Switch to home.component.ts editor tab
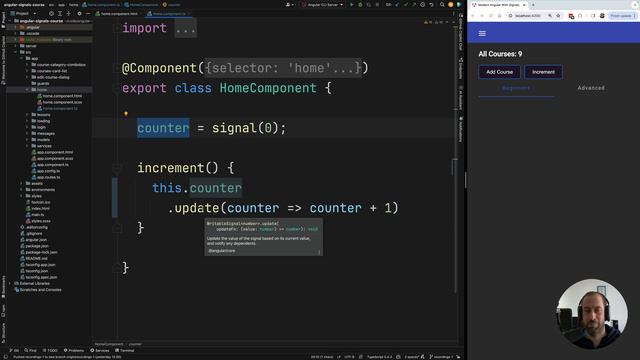 [x=169, y=13]
